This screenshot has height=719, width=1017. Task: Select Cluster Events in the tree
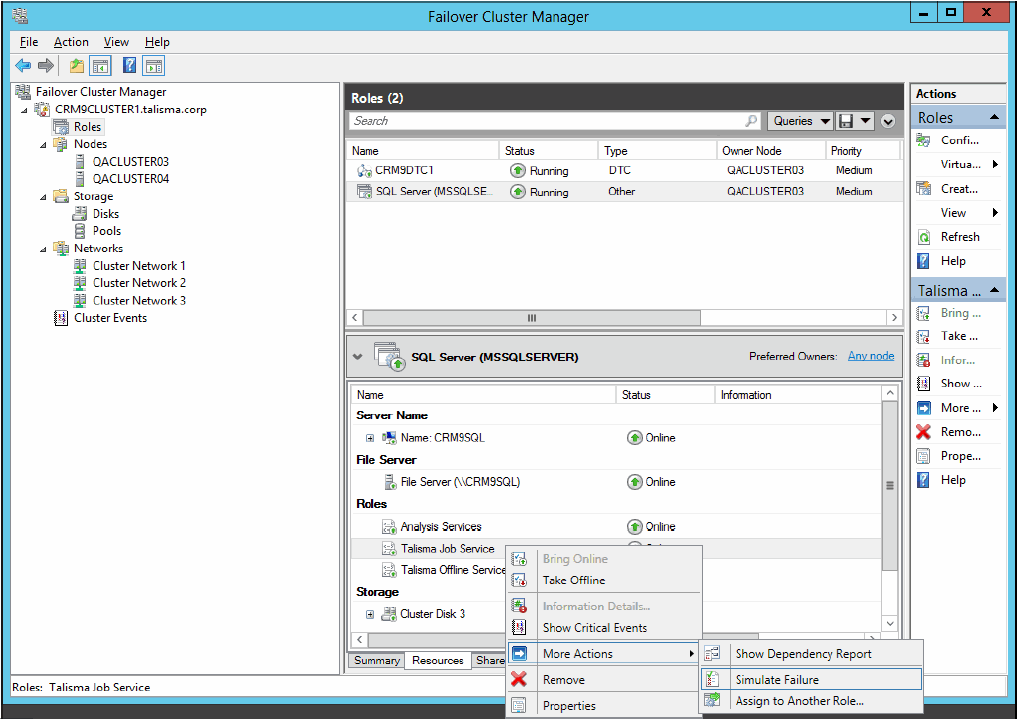click(110, 318)
